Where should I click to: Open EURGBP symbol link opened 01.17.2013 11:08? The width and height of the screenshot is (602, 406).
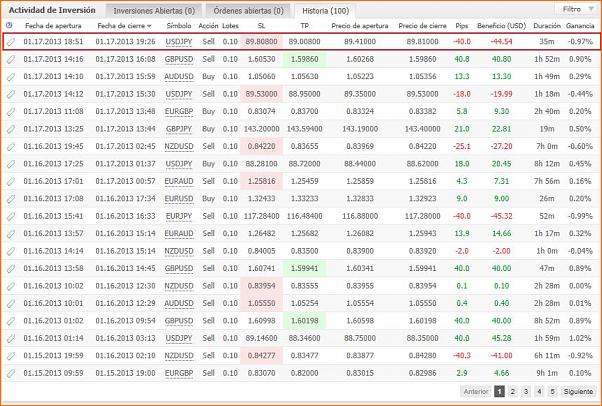click(179, 111)
